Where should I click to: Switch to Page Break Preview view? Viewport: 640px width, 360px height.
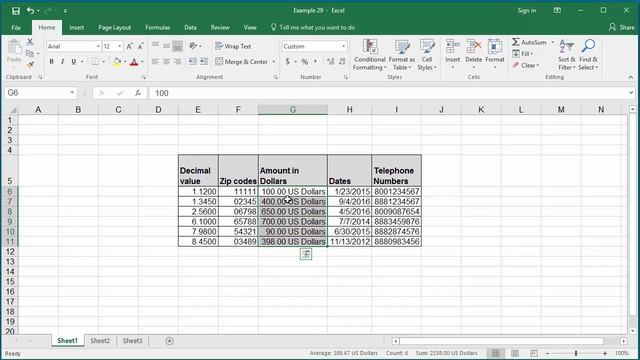534,353
